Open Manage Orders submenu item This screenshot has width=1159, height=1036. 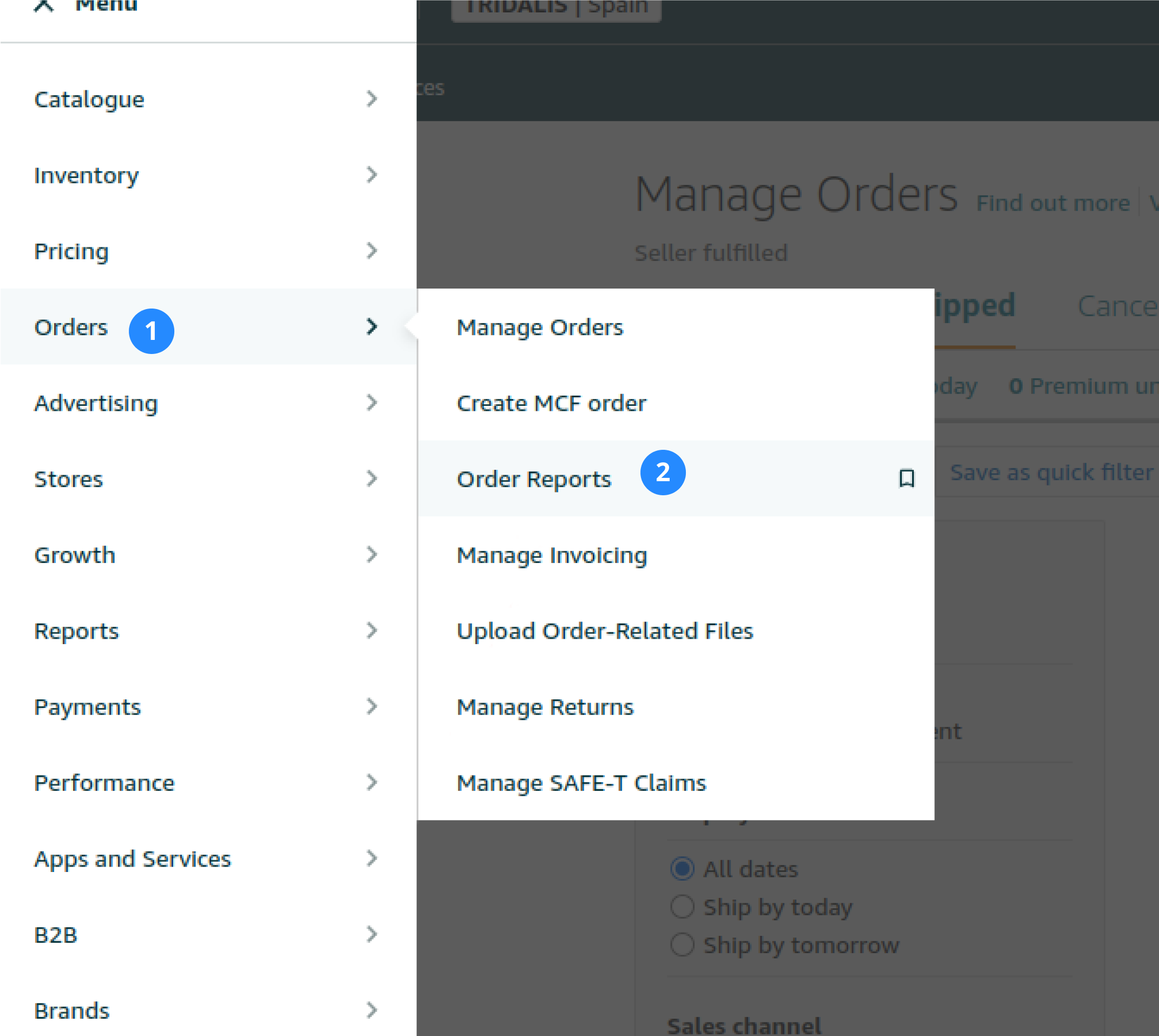click(x=540, y=327)
